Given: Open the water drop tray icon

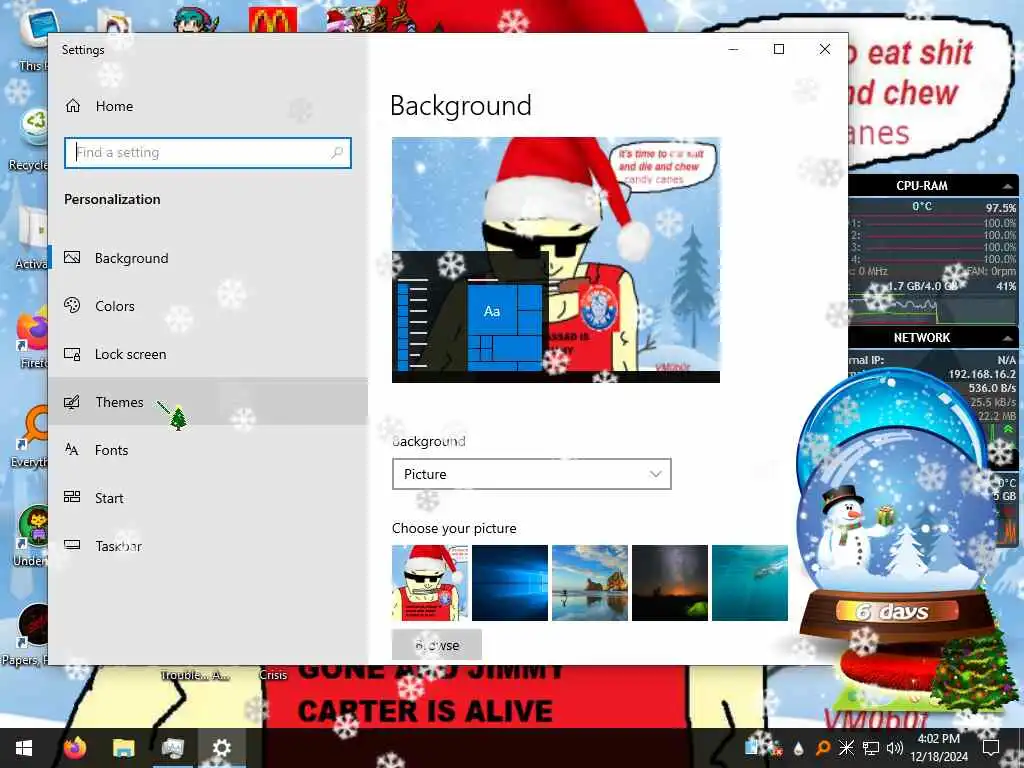Looking at the screenshot, I should tap(799, 748).
